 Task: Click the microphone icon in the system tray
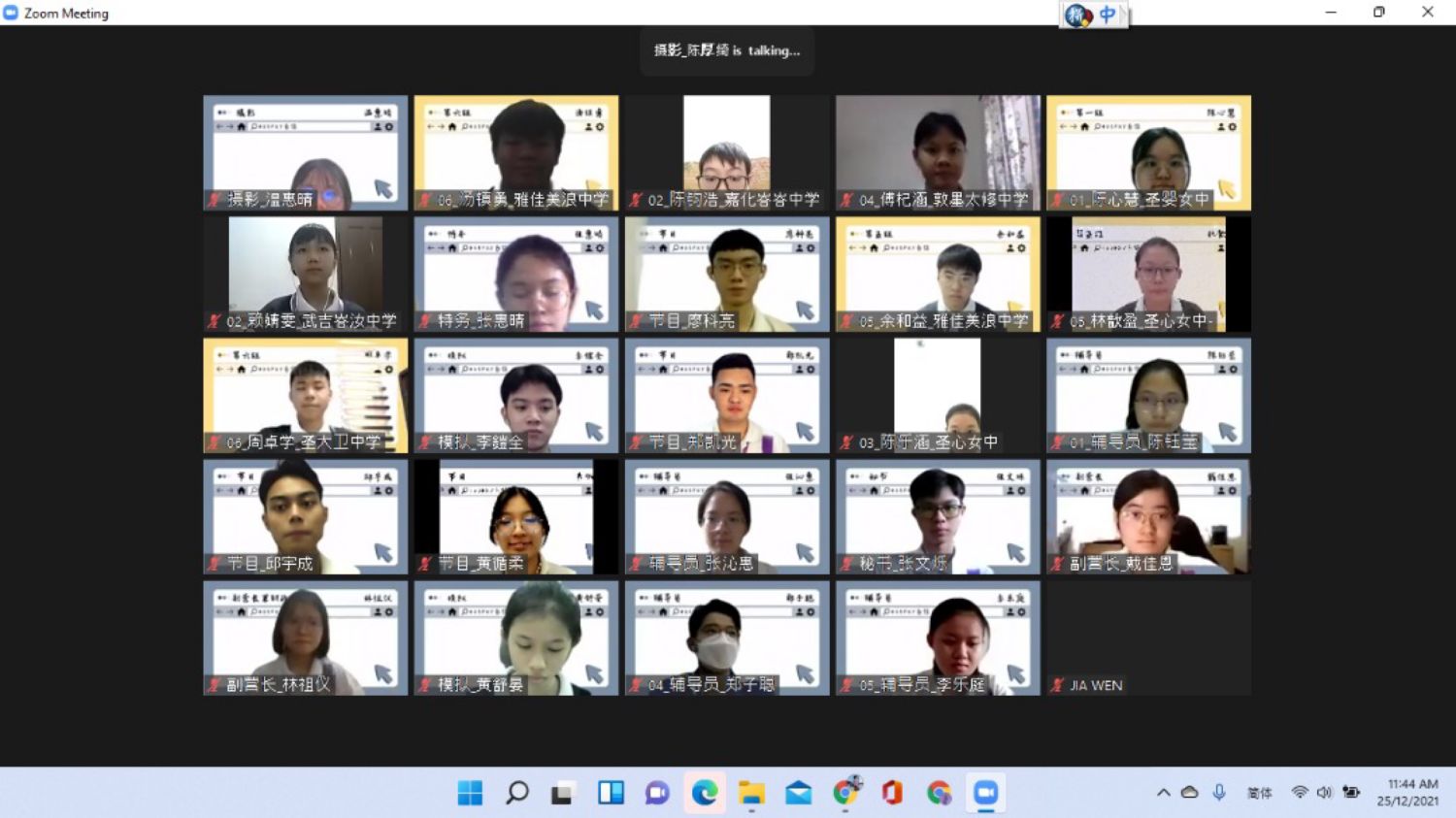point(1219,793)
